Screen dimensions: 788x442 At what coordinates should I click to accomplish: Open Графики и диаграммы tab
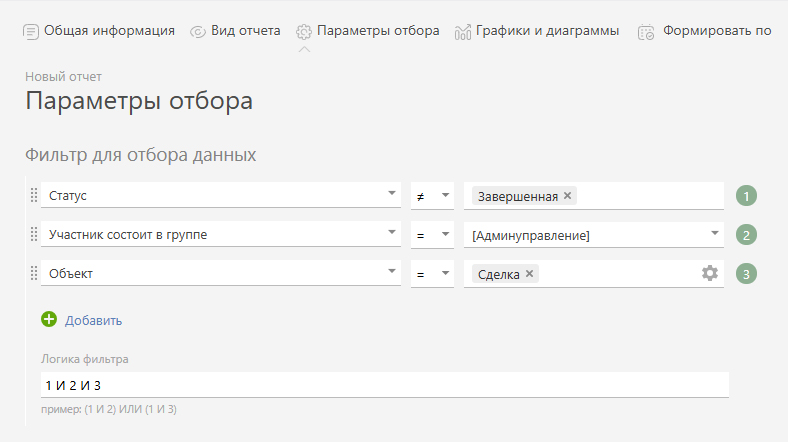coord(537,31)
